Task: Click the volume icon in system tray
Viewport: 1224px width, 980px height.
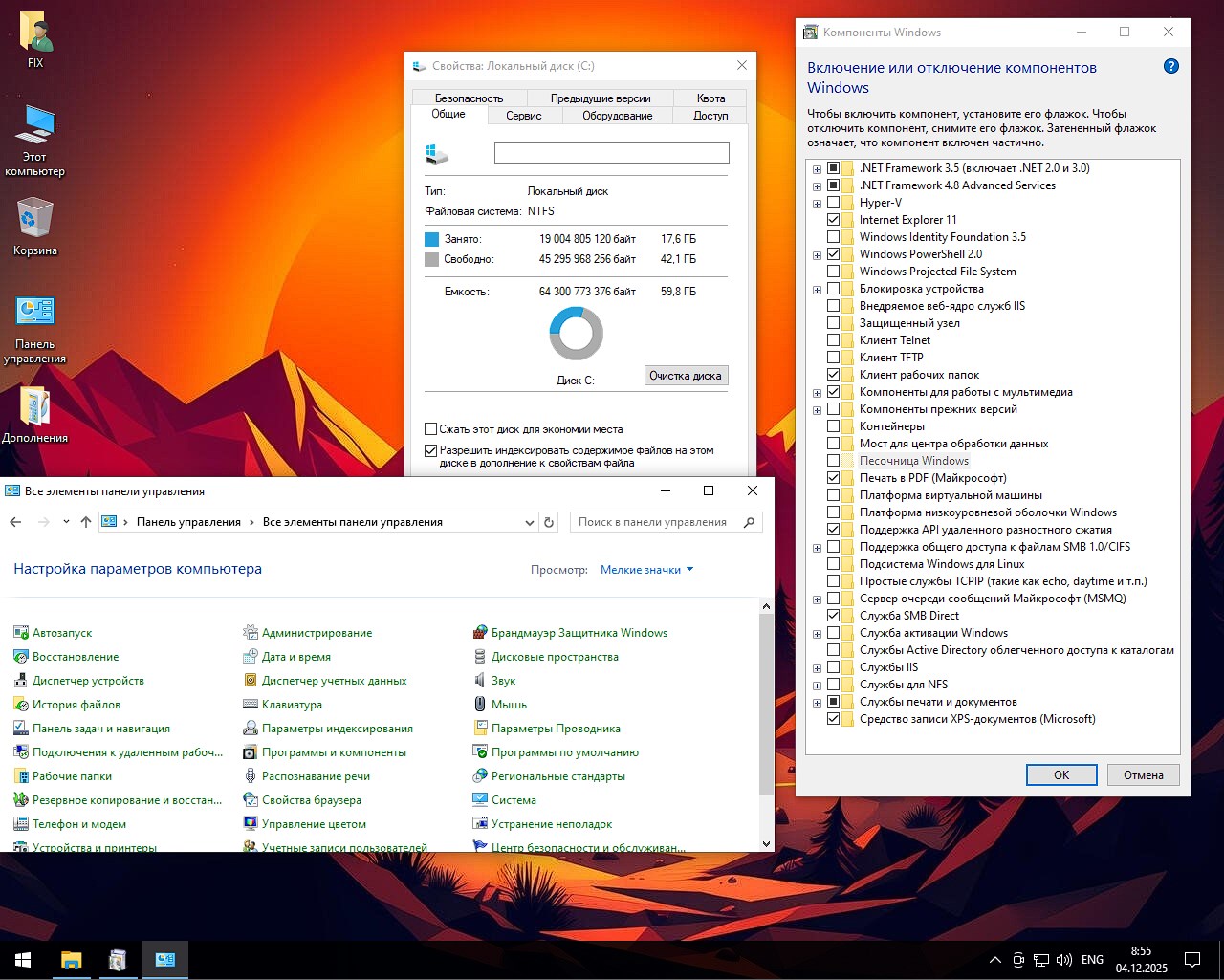Action: click(x=1063, y=960)
